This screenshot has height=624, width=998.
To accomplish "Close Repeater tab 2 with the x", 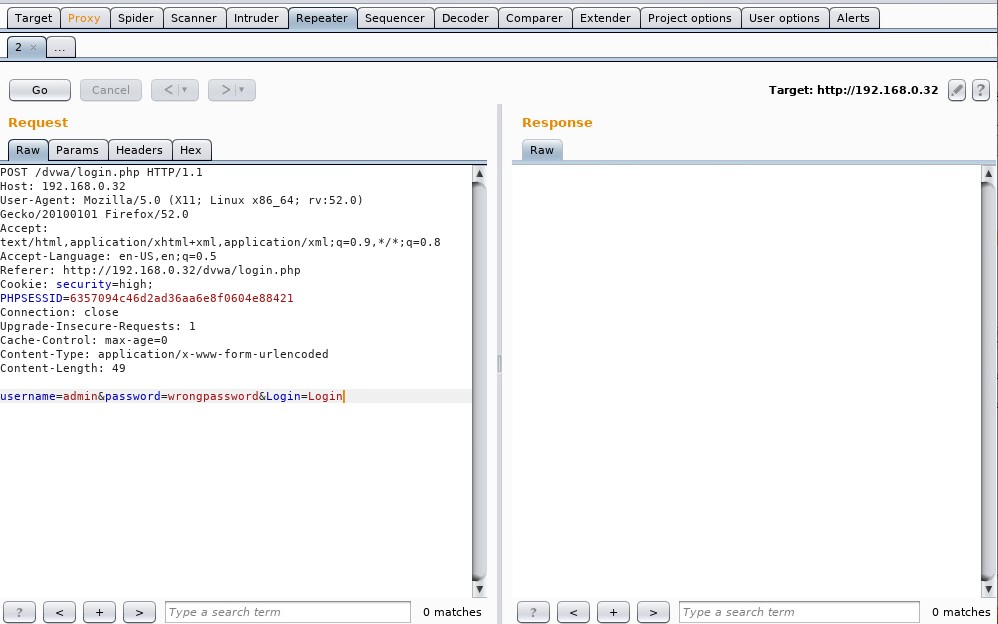I will pos(33,47).
